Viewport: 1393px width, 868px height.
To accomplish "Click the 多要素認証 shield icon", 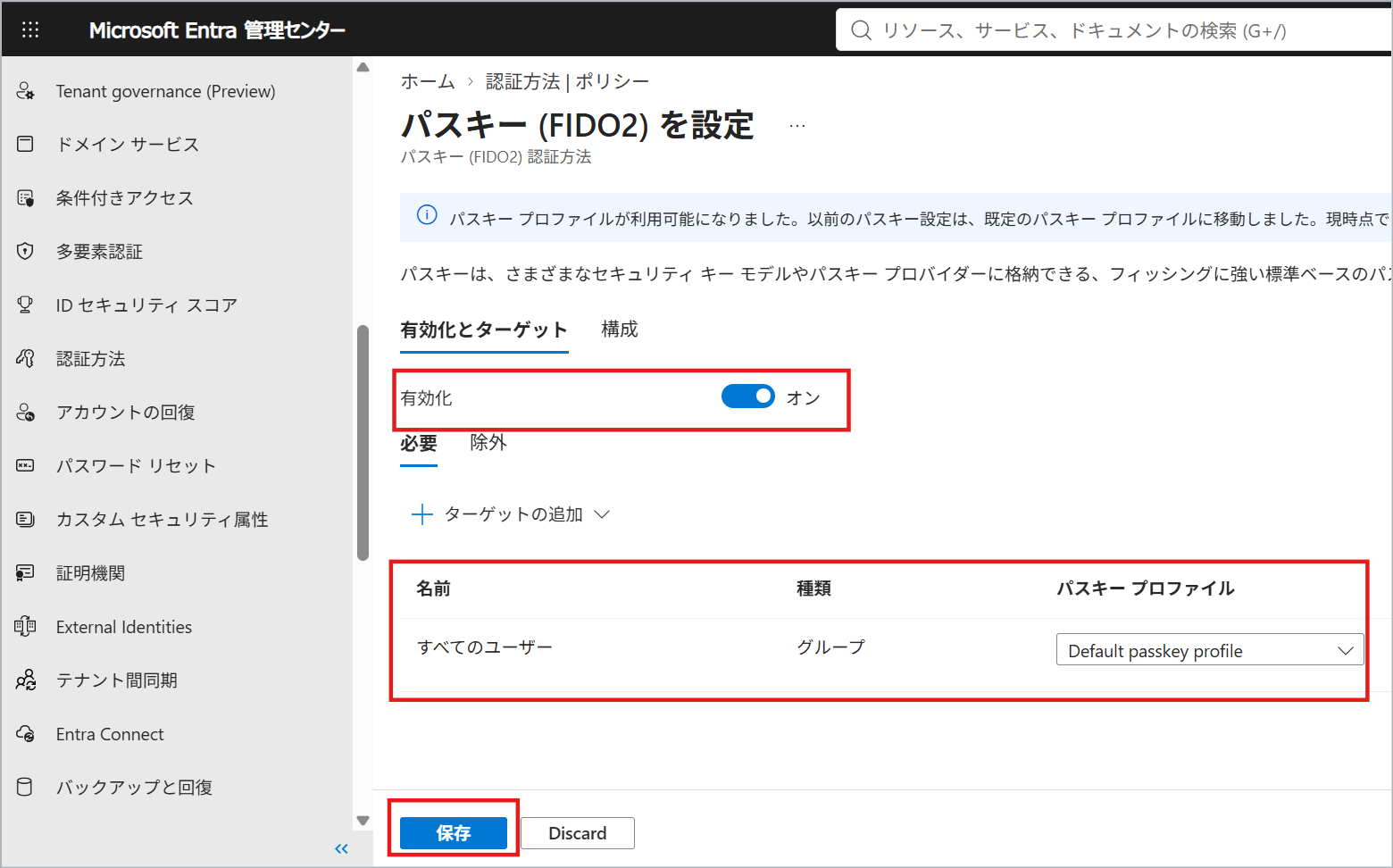I will point(25,251).
